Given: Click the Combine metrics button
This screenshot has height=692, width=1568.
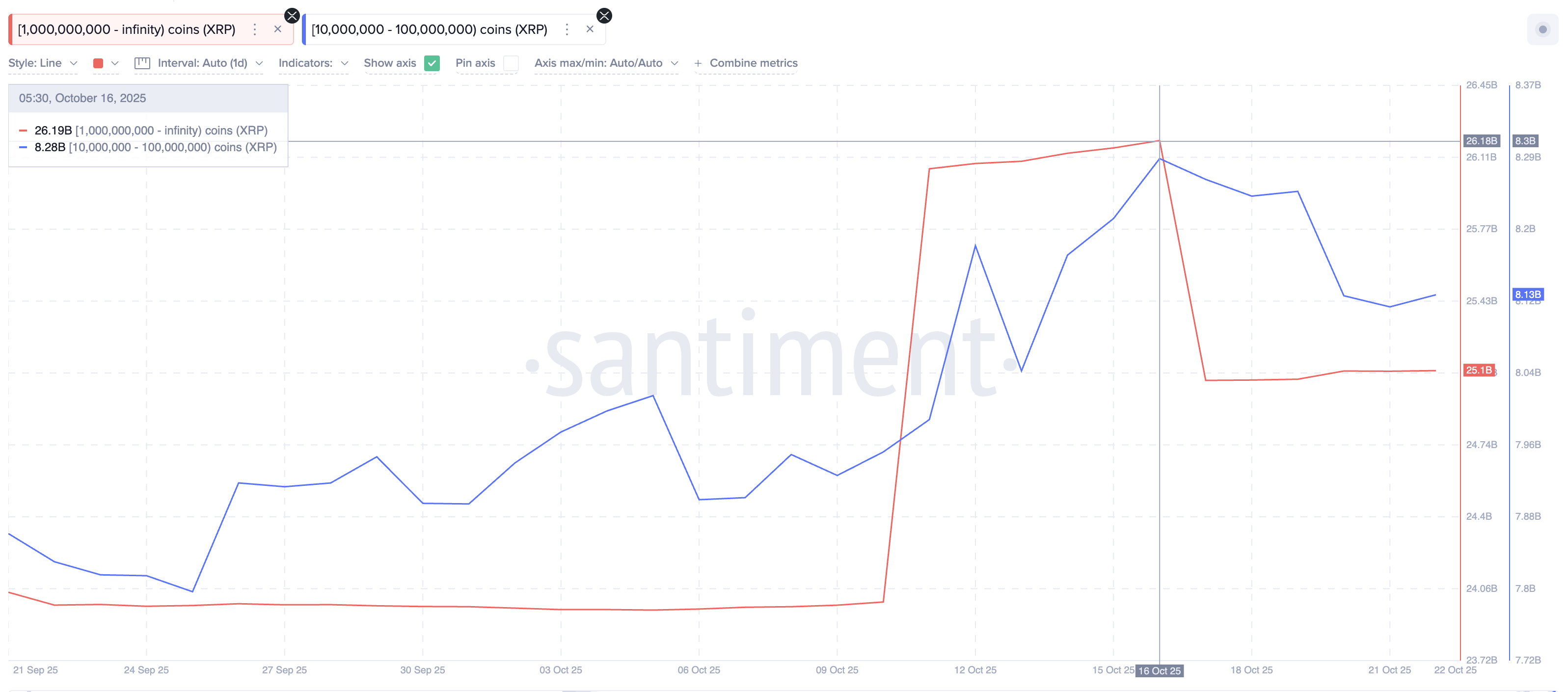Looking at the screenshot, I should click(753, 63).
